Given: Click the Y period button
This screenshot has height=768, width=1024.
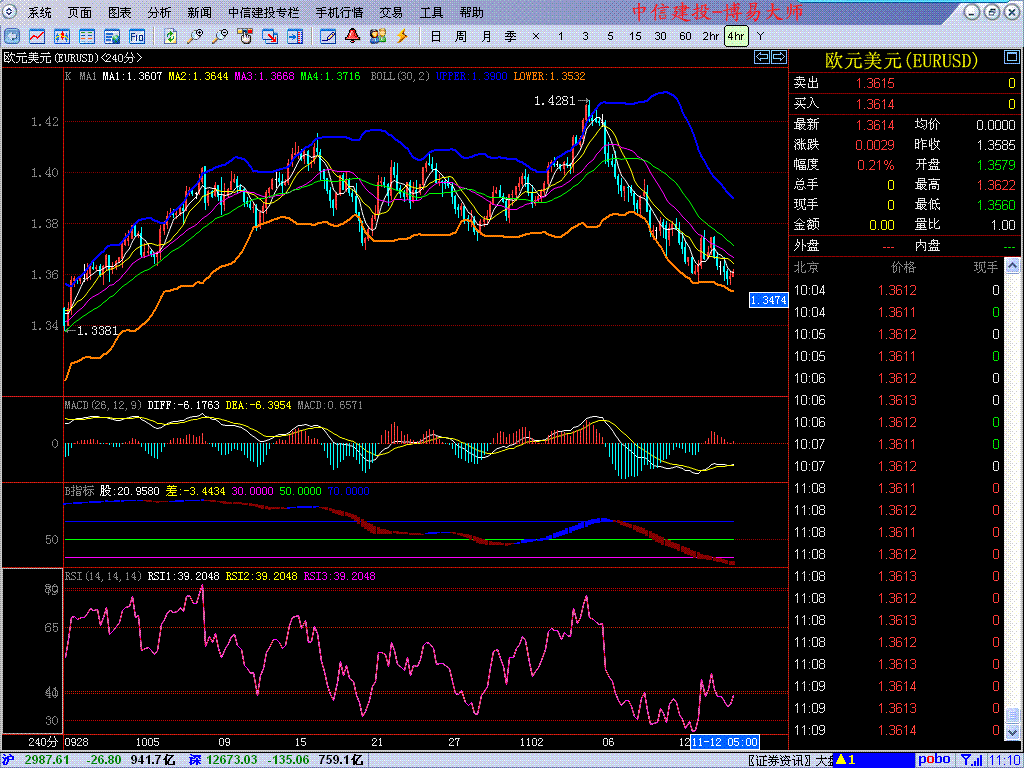Looking at the screenshot, I should click(x=760, y=36).
